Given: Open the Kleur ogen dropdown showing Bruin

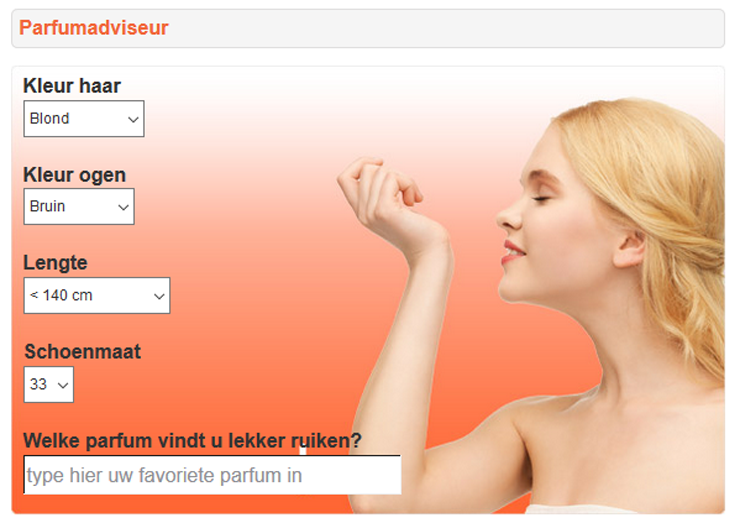Looking at the screenshot, I should [79, 207].
